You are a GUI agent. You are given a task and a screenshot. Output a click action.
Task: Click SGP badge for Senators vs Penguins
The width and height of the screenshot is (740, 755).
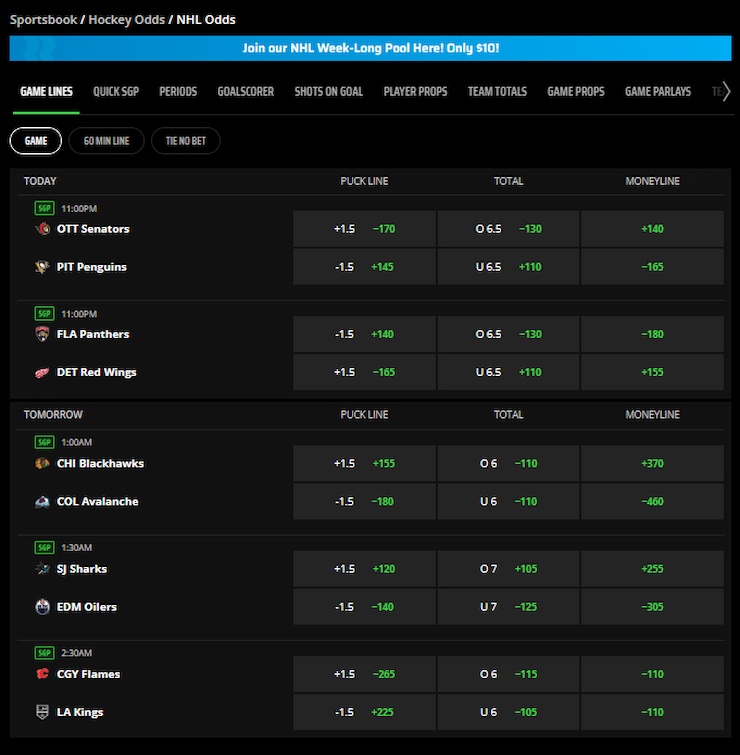(x=44, y=208)
